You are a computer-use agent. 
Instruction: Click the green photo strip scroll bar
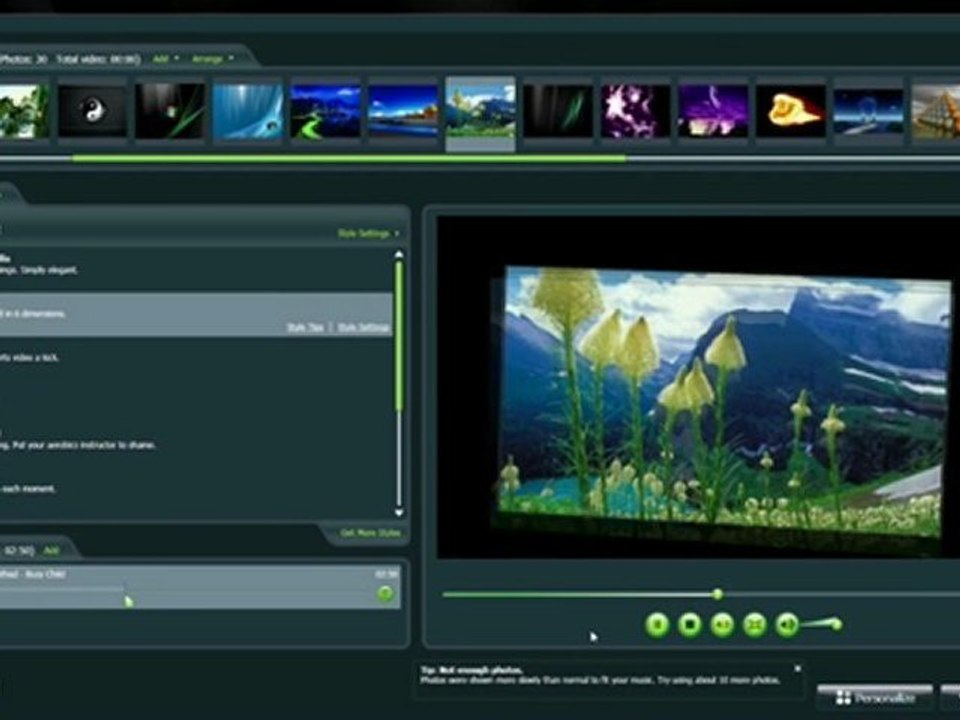349,159
